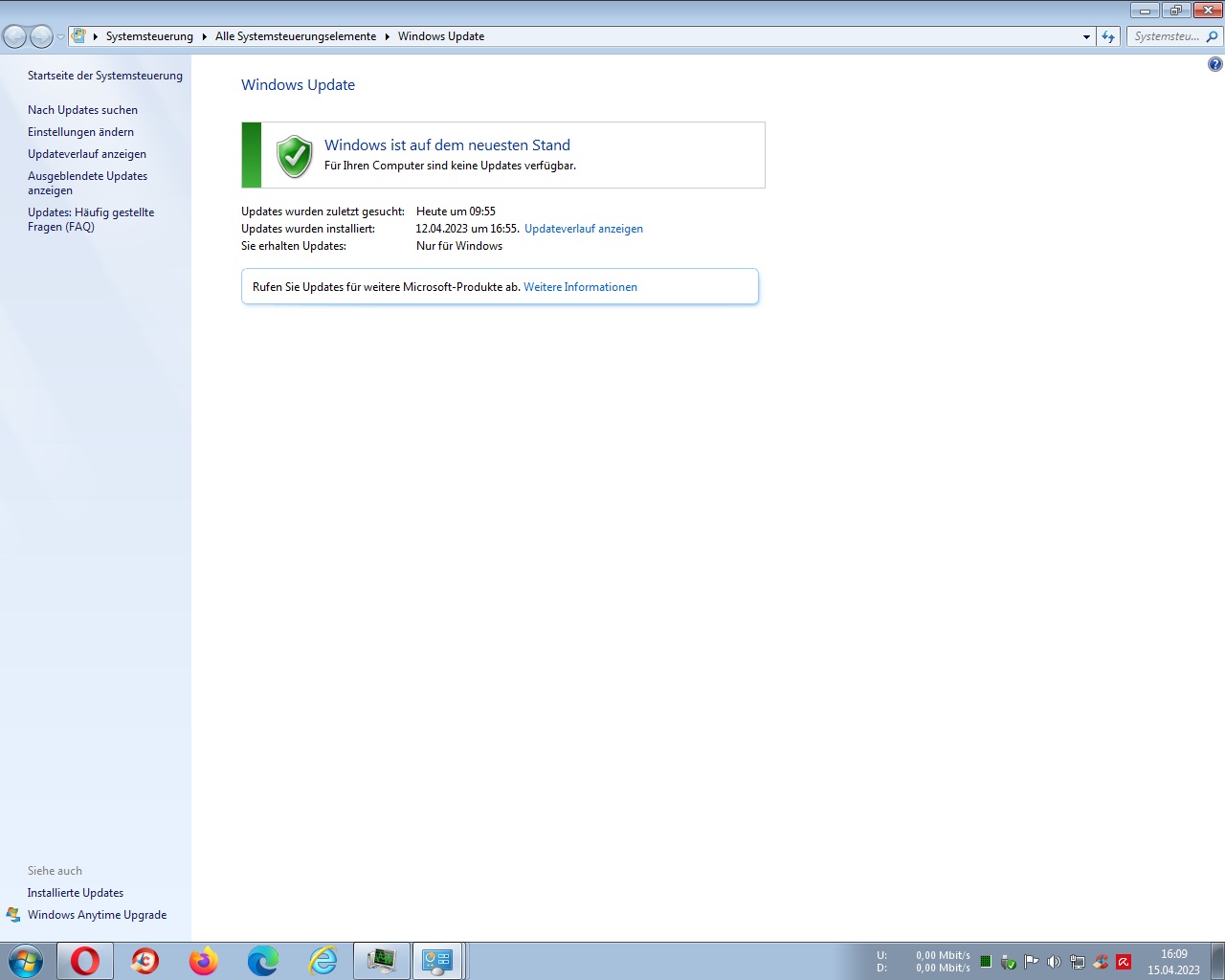Click the green CPU meter tray icon

coord(986,962)
